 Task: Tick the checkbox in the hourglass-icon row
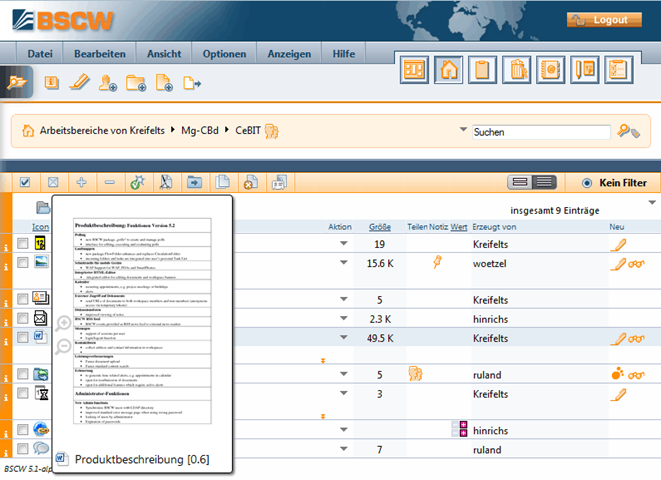22,393
